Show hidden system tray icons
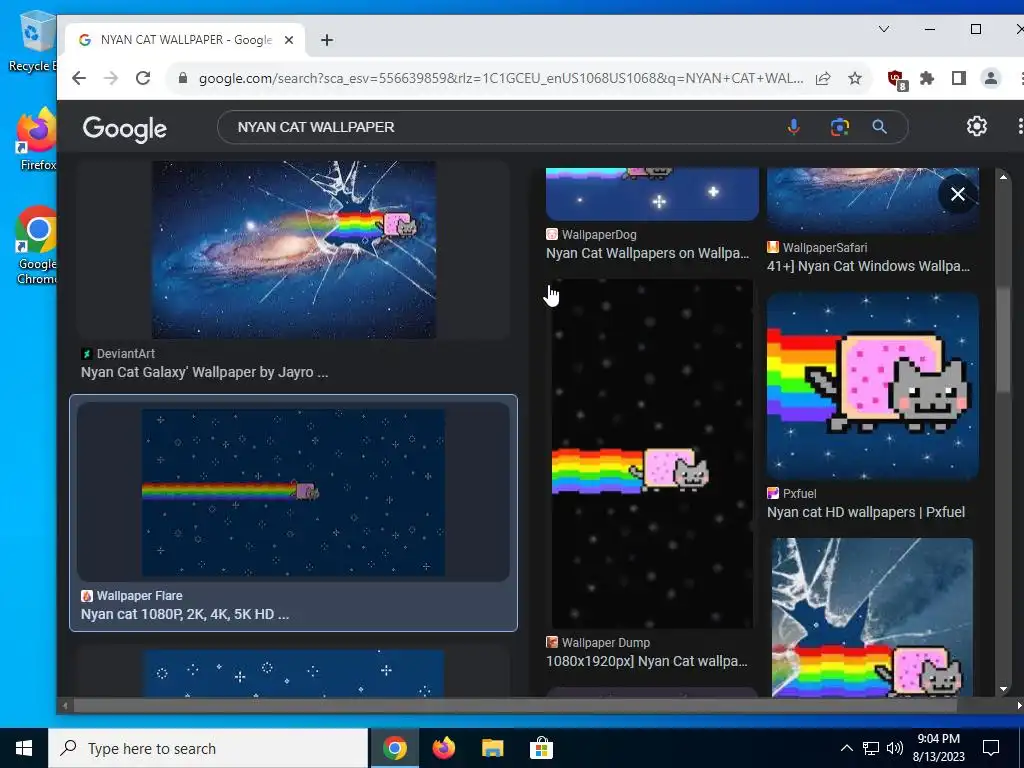The image size is (1024, 768). tap(846, 748)
